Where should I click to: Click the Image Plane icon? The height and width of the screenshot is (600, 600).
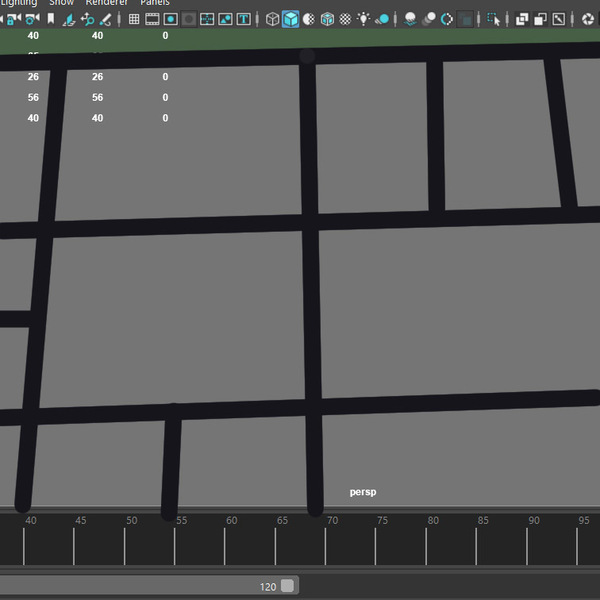(x=69, y=19)
